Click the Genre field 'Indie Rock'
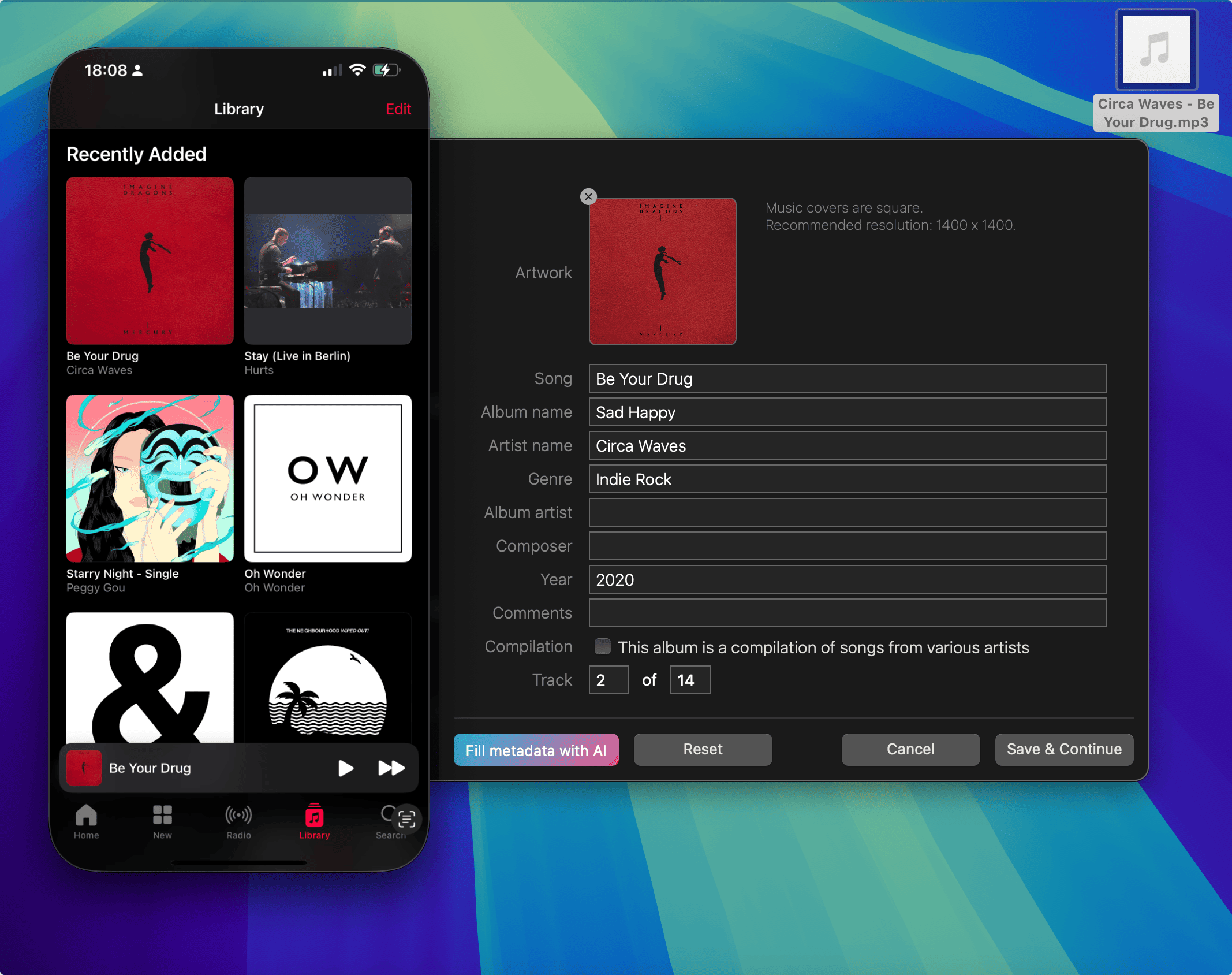This screenshot has width=1232, height=975. click(848, 479)
